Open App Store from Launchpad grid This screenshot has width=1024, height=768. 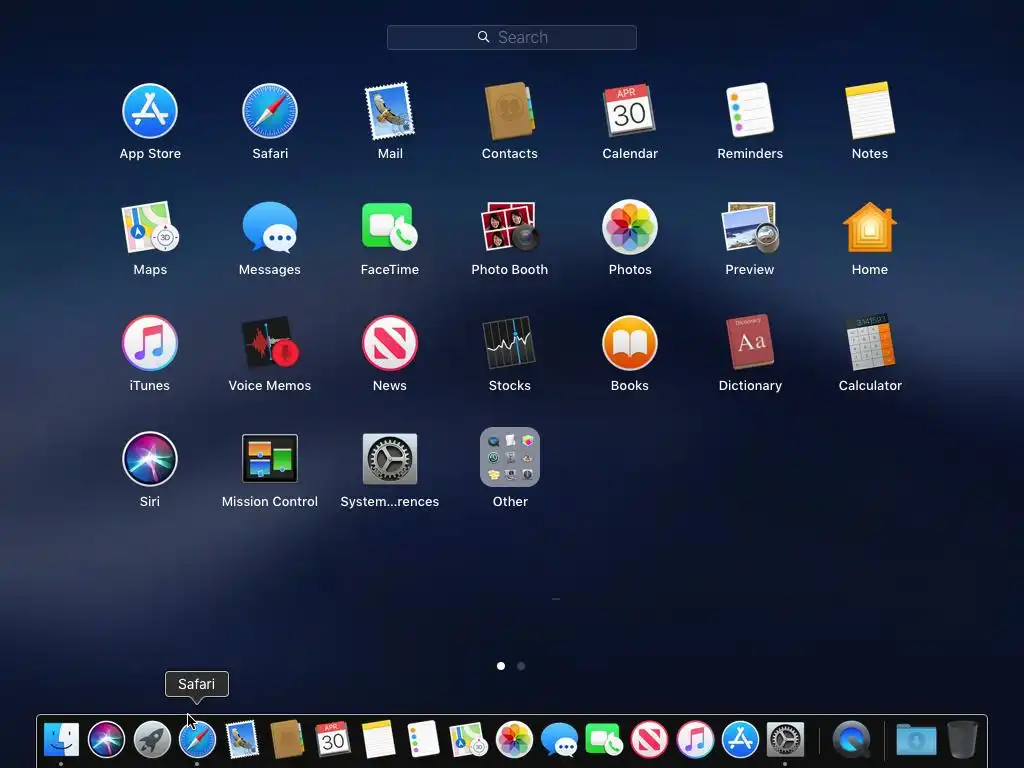150,111
